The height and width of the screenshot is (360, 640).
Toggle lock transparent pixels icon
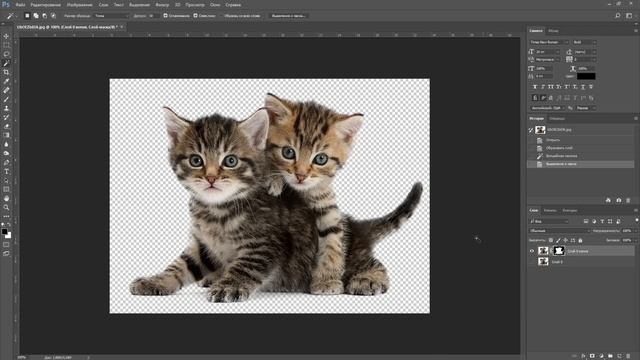[551, 240]
